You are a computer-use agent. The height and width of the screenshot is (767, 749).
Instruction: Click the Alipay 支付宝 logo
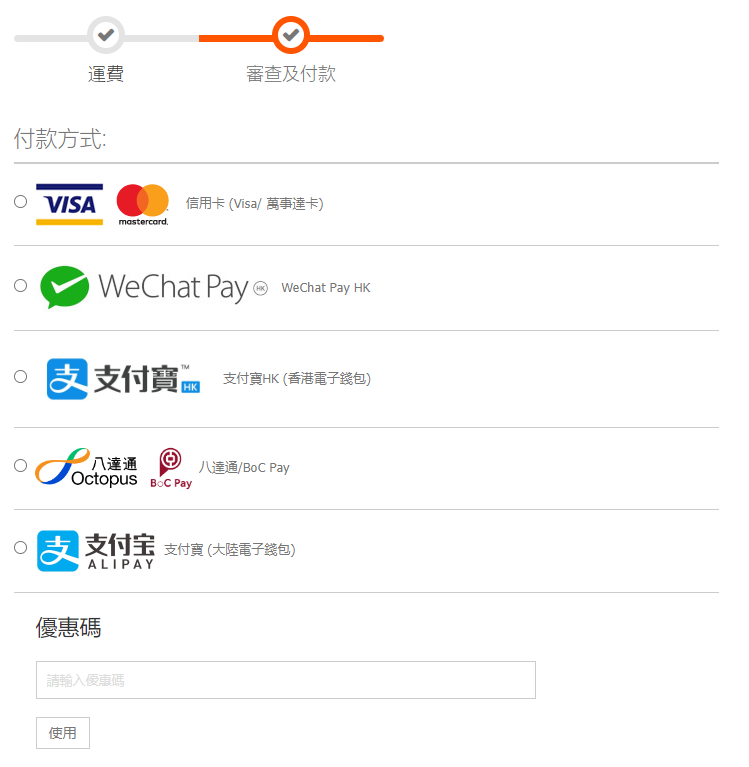pyautogui.click(x=96, y=551)
